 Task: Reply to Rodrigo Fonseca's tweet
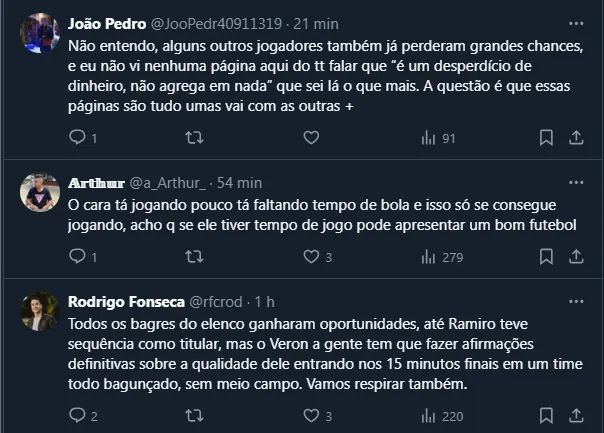click(78, 416)
